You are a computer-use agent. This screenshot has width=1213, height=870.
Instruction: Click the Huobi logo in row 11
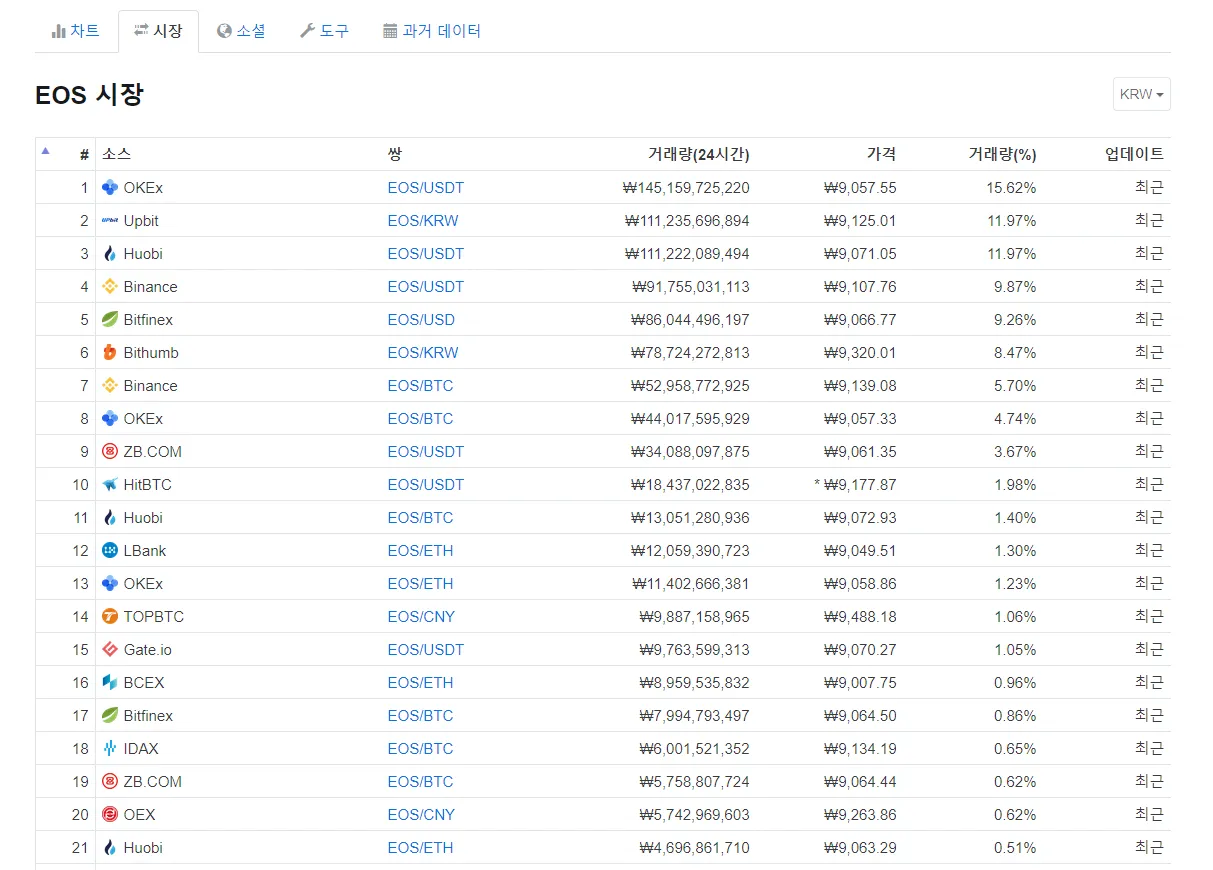point(110,517)
